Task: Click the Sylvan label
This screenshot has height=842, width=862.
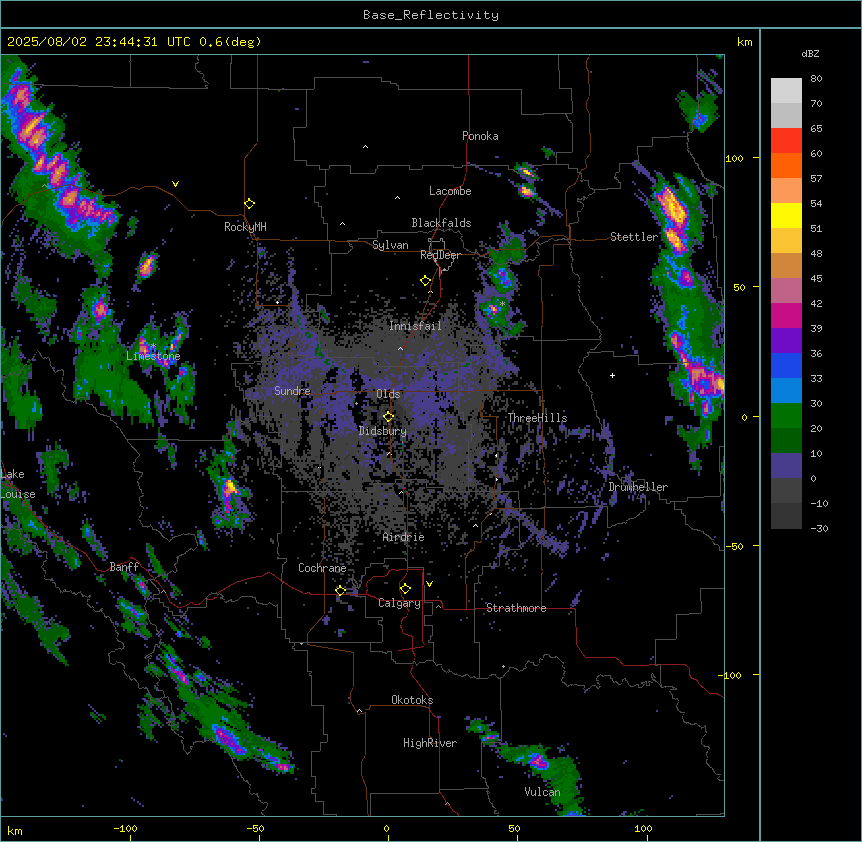Action: click(x=390, y=245)
